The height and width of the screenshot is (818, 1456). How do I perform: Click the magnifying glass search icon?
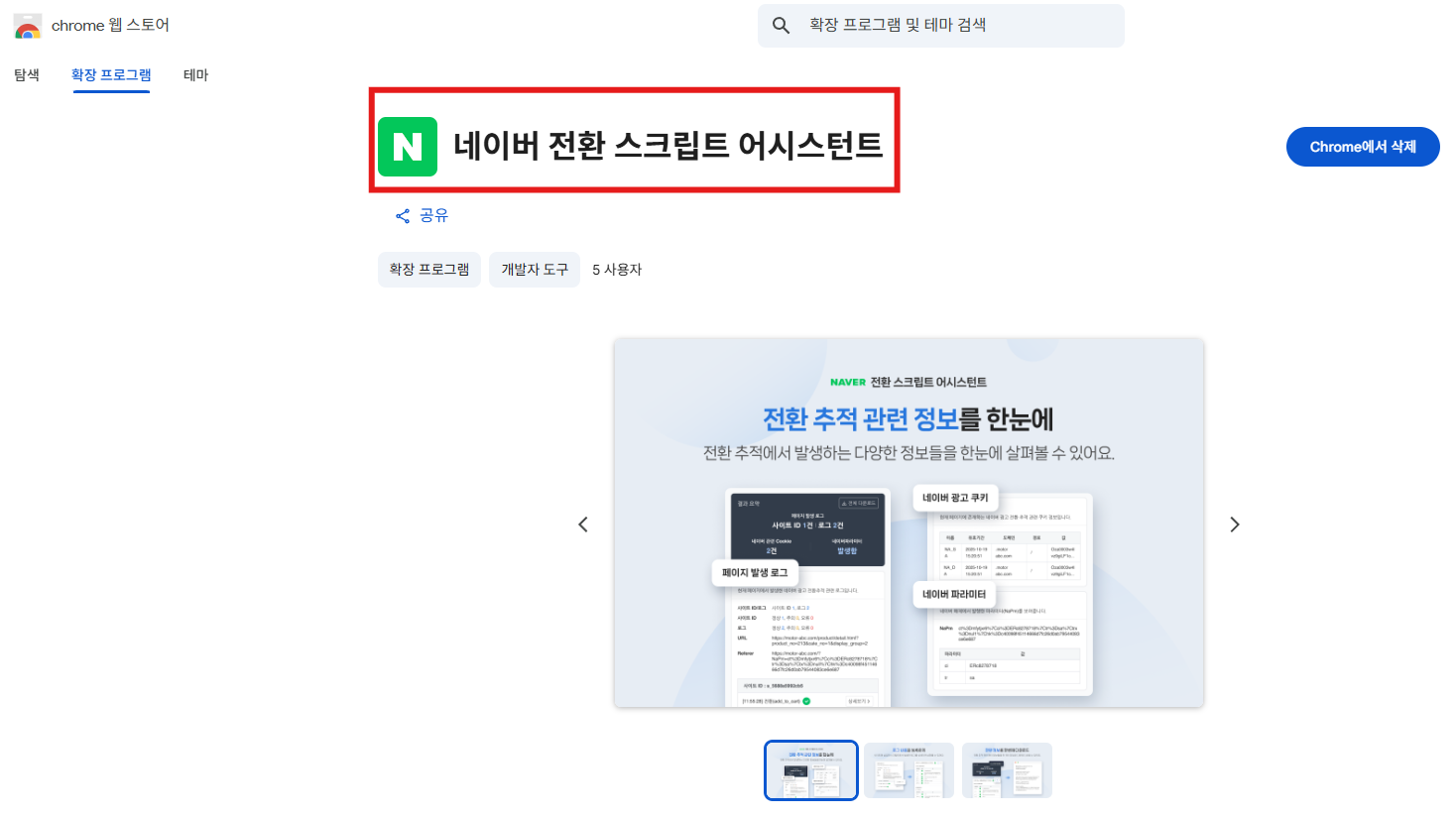coord(782,26)
